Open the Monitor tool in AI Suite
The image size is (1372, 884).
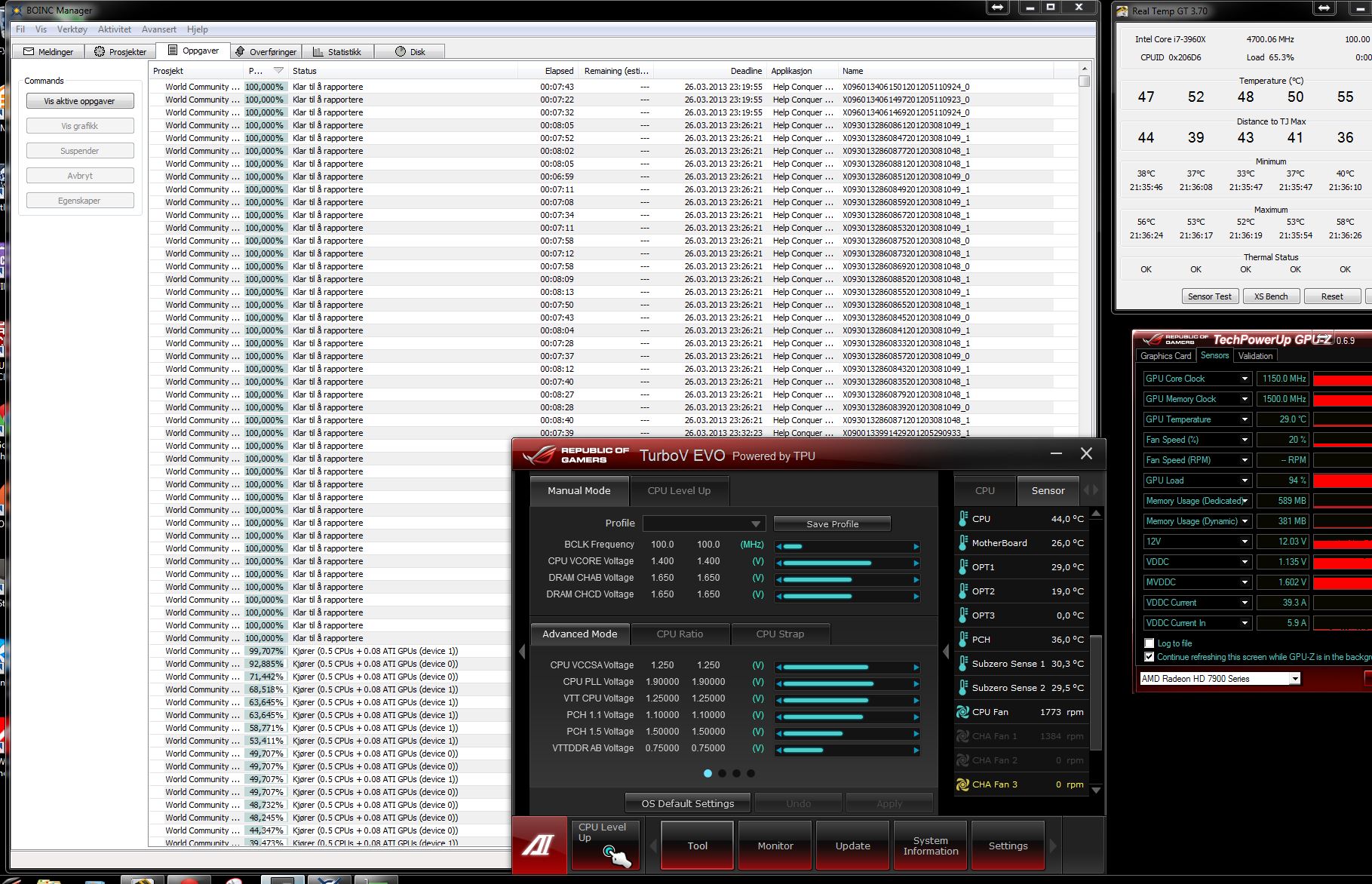[x=775, y=846]
